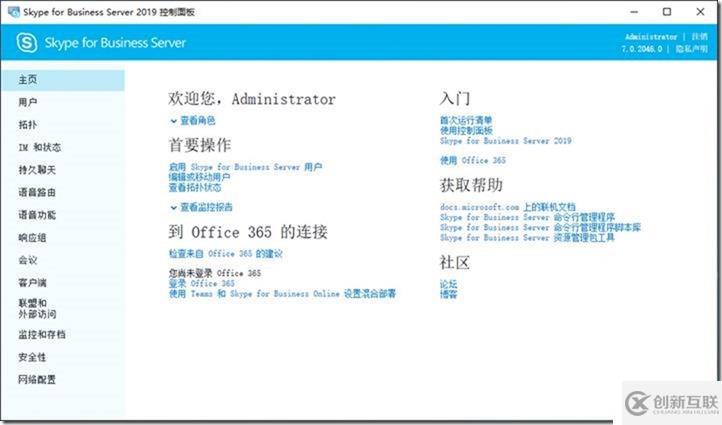Click the Administrator account name in header
Screen dimensions: 722x425
(651, 36)
